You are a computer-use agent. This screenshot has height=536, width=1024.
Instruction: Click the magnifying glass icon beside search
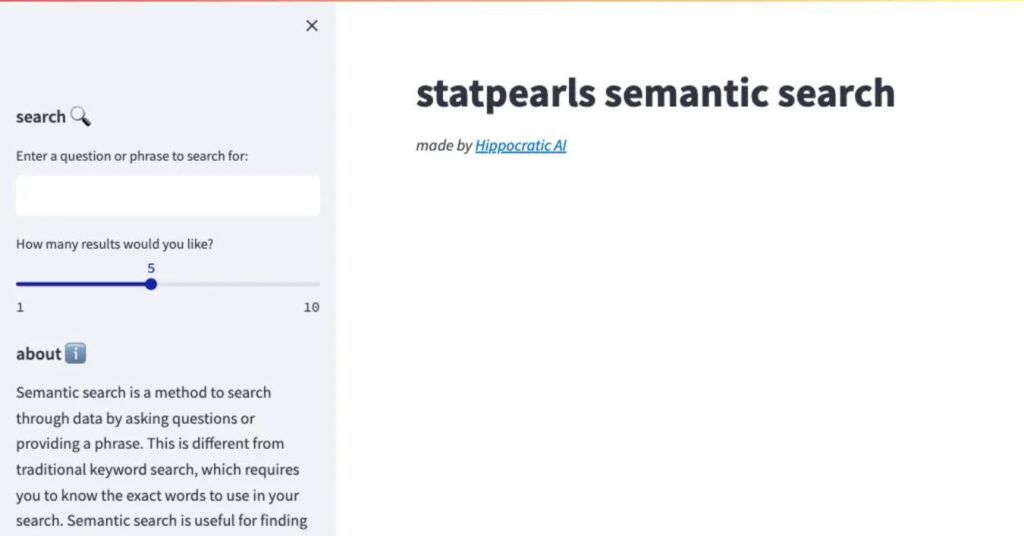81,117
